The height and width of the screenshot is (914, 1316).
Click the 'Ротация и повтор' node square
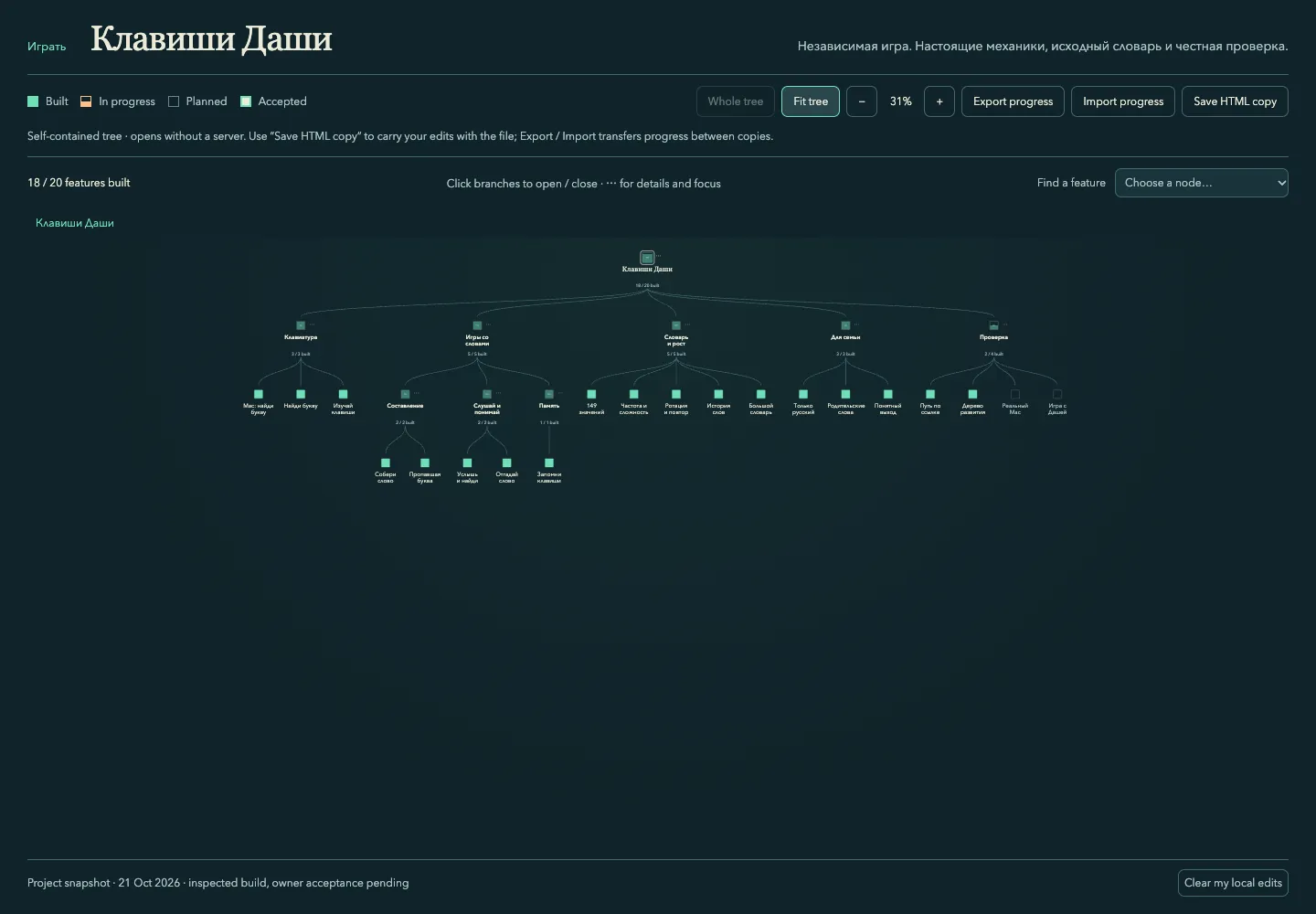[x=676, y=394]
